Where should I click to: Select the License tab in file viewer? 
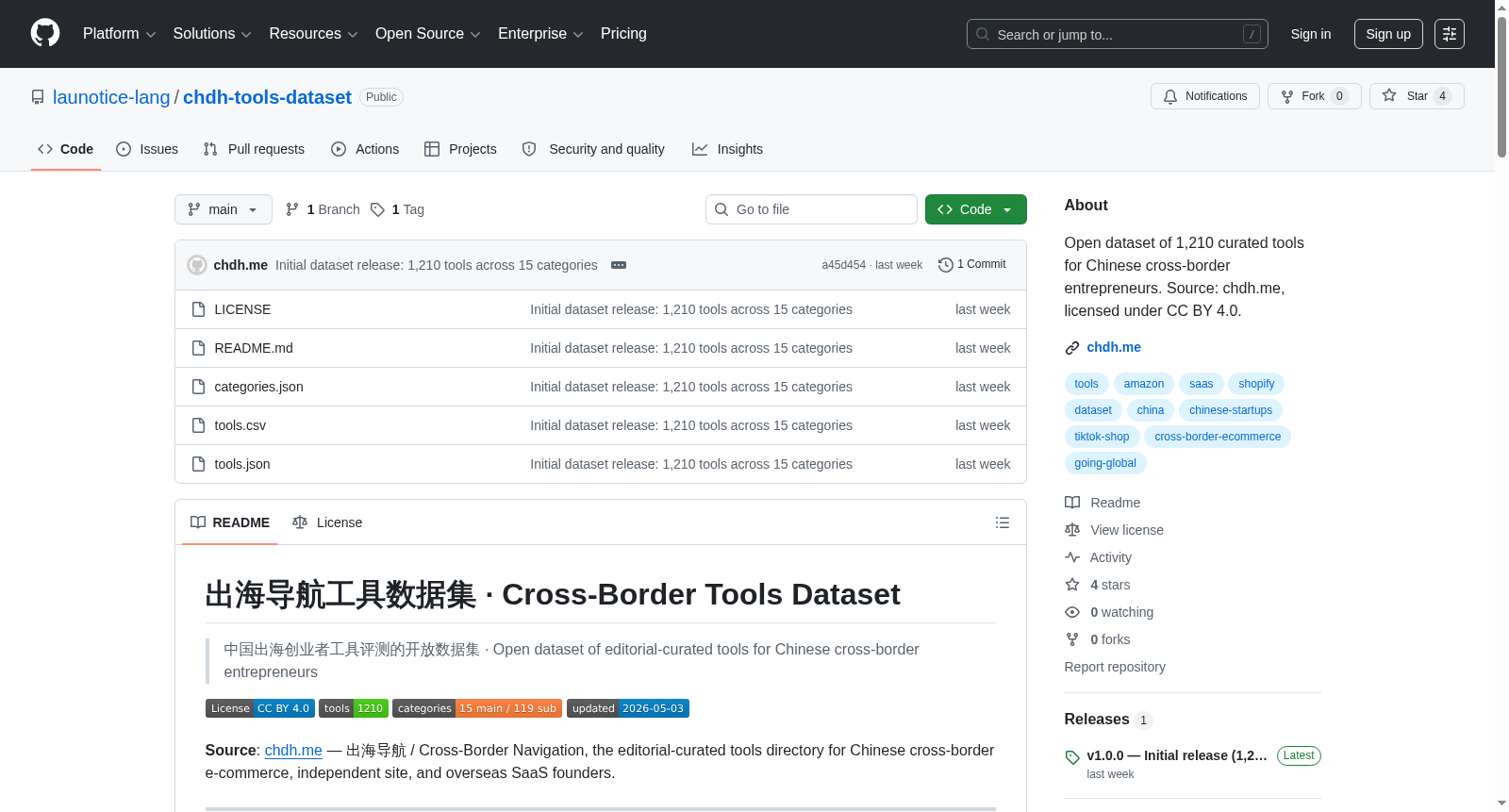point(327,522)
